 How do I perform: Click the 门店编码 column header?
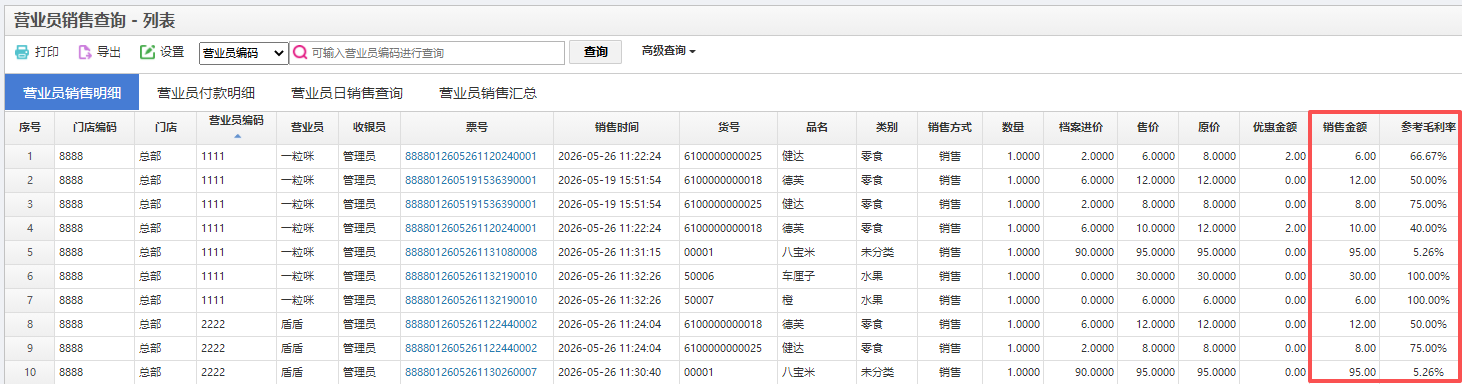[x=95, y=128]
